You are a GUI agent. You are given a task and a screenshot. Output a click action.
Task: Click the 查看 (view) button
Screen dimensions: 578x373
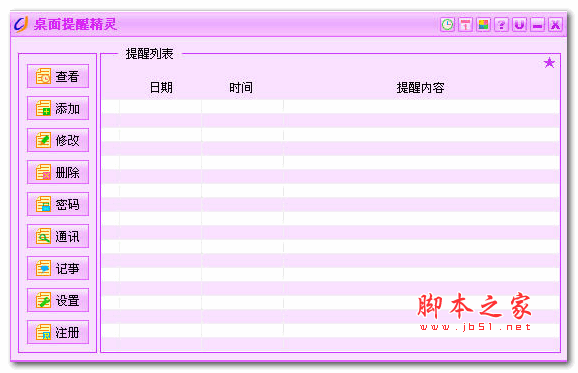point(58,76)
